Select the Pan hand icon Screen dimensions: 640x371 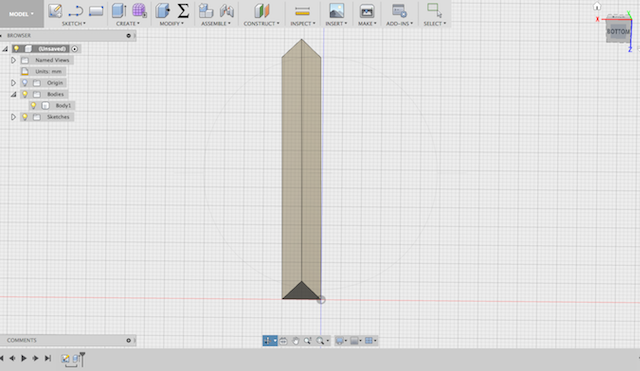click(296, 341)
